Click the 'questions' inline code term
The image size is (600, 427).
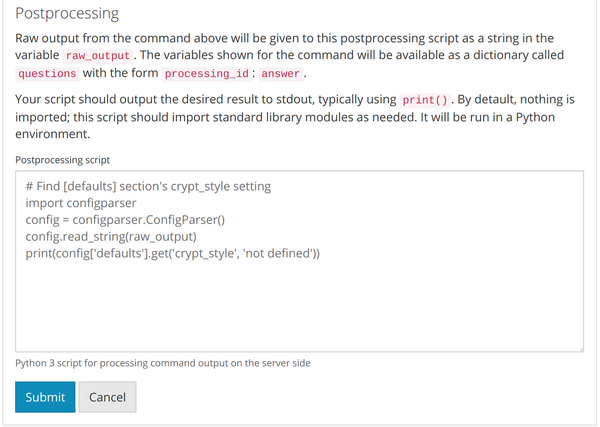coord(48,74)
